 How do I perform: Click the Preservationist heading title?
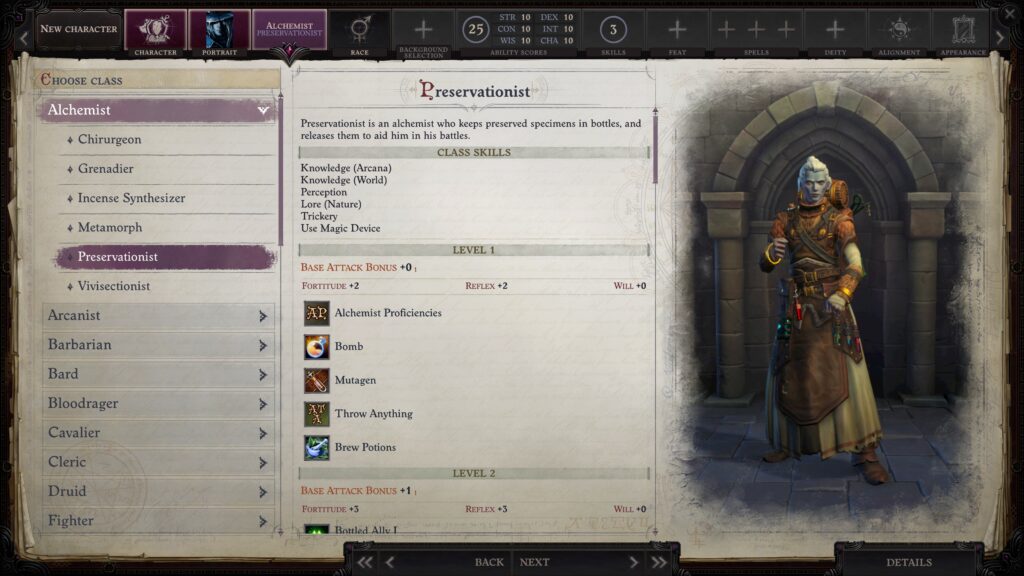(x=475, y=91)
